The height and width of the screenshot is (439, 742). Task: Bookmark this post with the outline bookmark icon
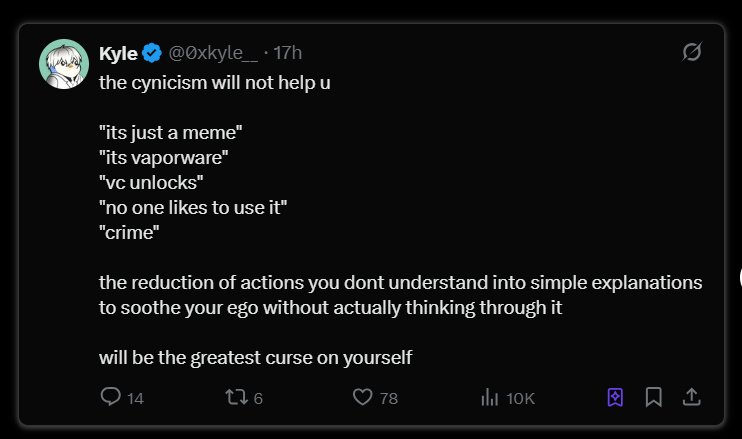[654, 397]
